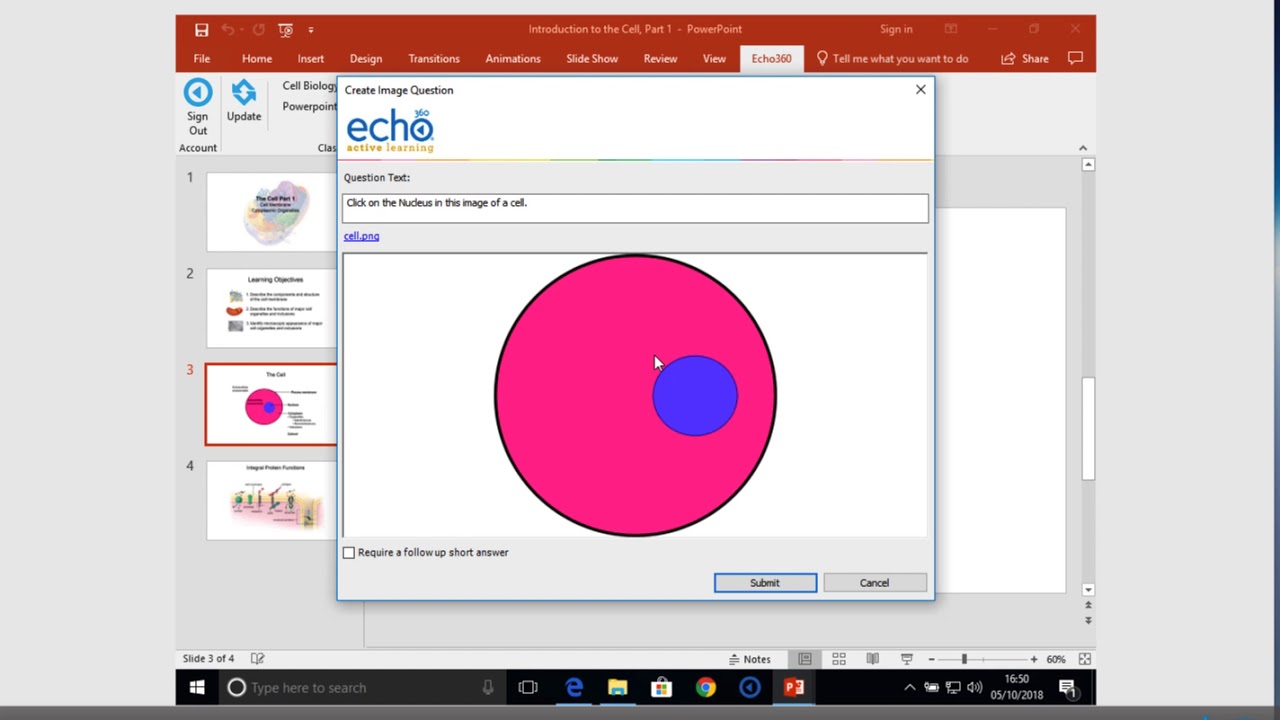Fit slide to current window icon

(1085, 659)
